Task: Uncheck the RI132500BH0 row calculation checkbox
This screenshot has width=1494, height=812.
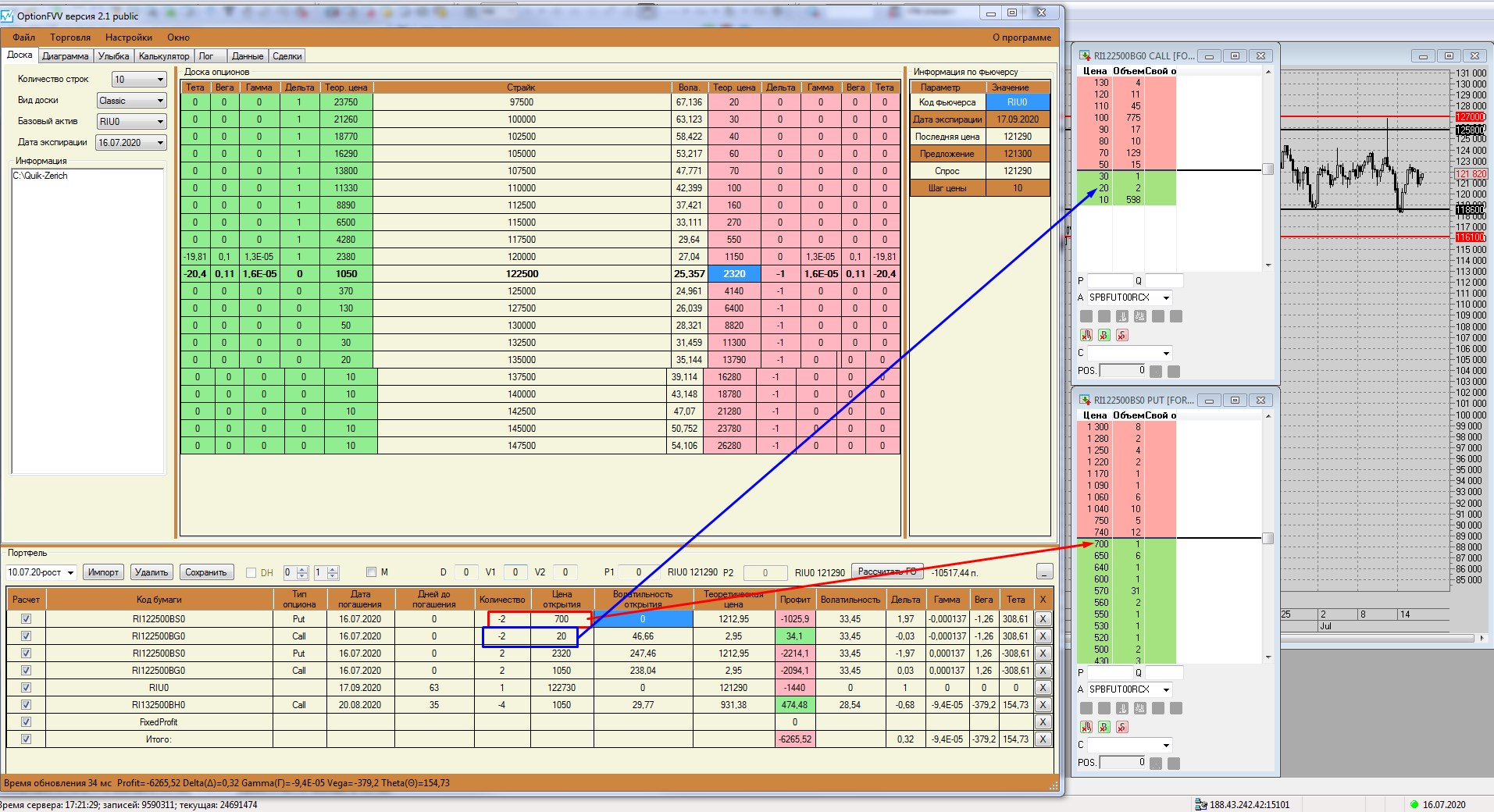Action: 26,704
